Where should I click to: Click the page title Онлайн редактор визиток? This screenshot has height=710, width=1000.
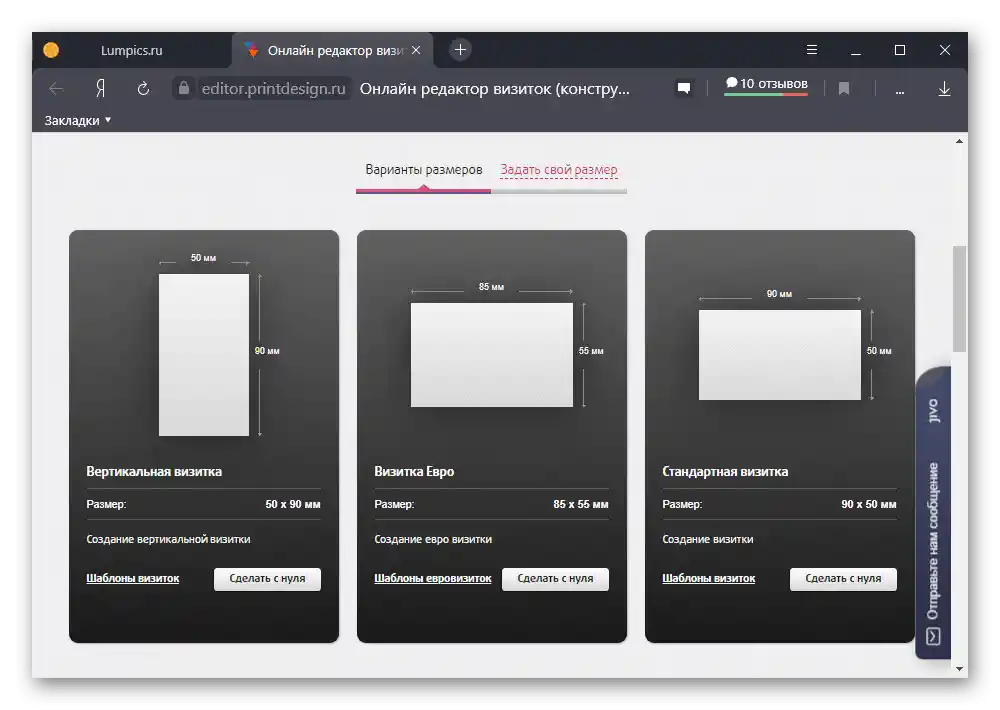coord(494,89)
